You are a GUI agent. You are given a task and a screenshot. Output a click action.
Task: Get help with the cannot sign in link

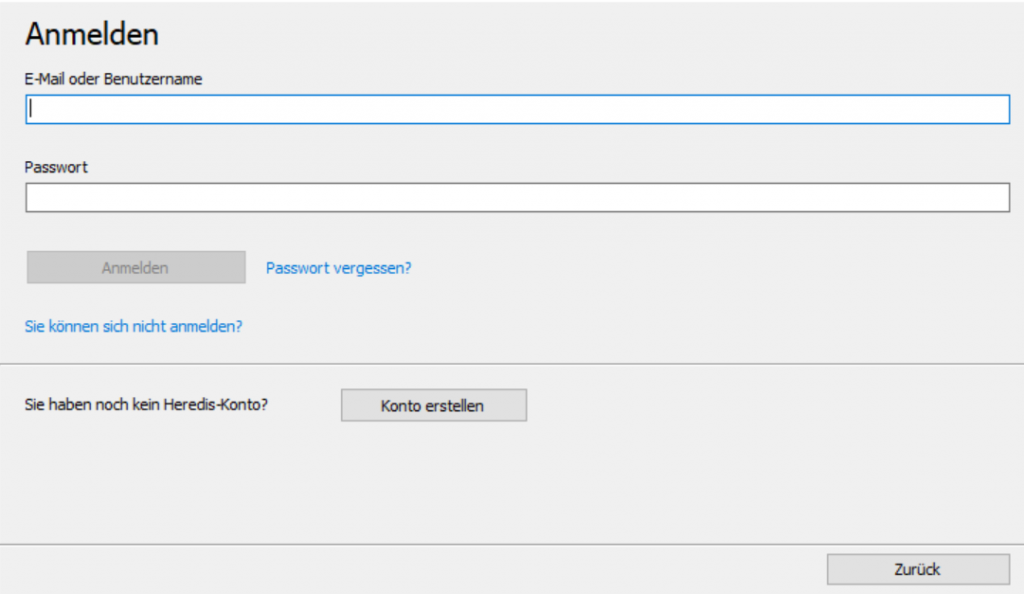[133, 326]
